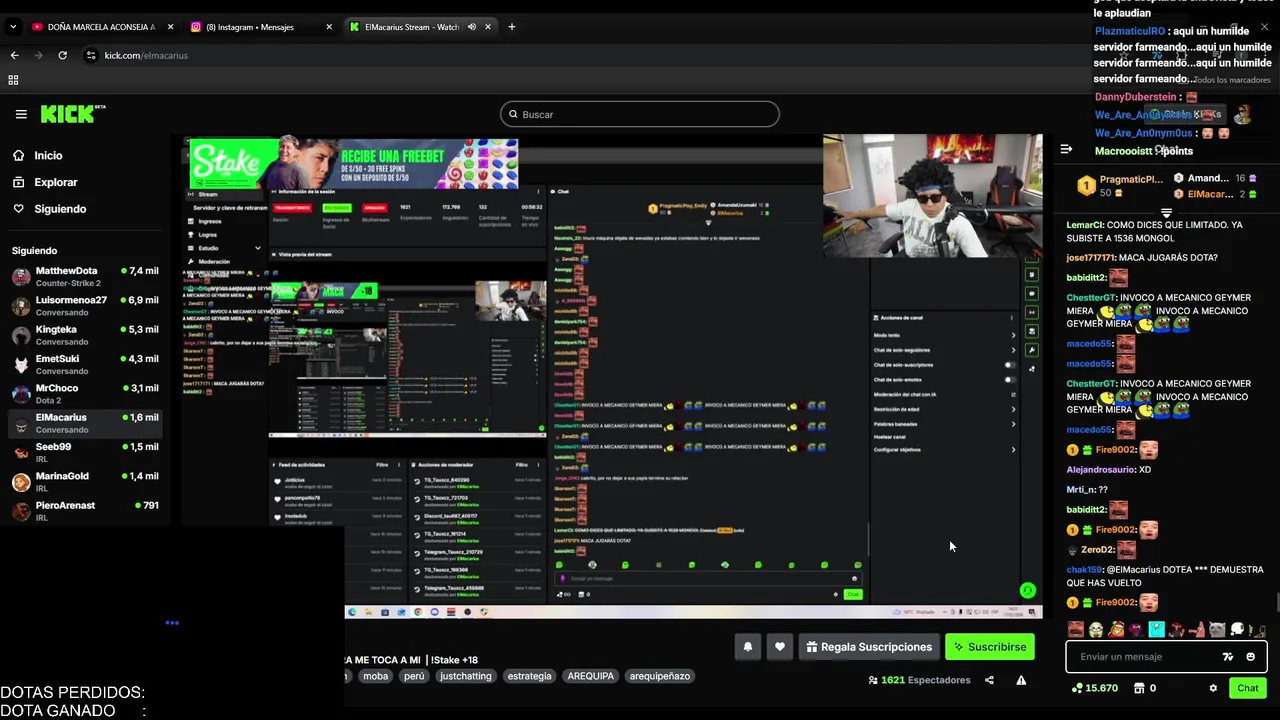The height and width of the screenshot is (720, 1280).
Task: Click the estrategia tag
Action: (x=529, y=676)
